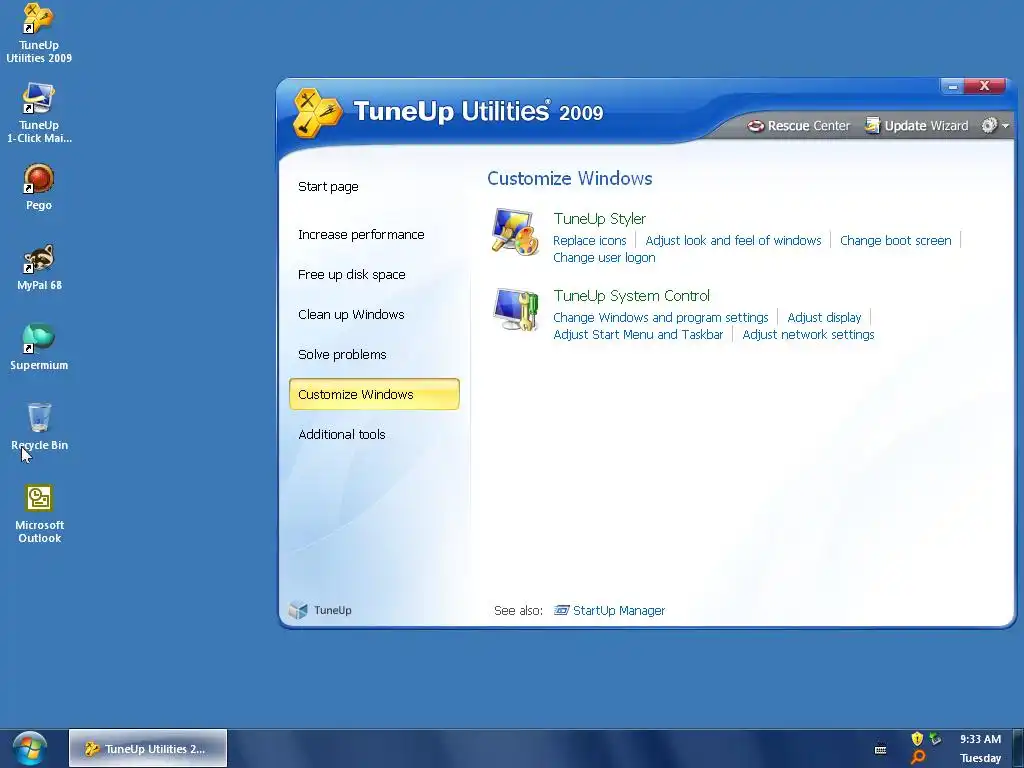Minimize the TuneUp Utilities window
Image resolution: width=1024 pixels, height=768 pixels.
(x=953, y=86)
